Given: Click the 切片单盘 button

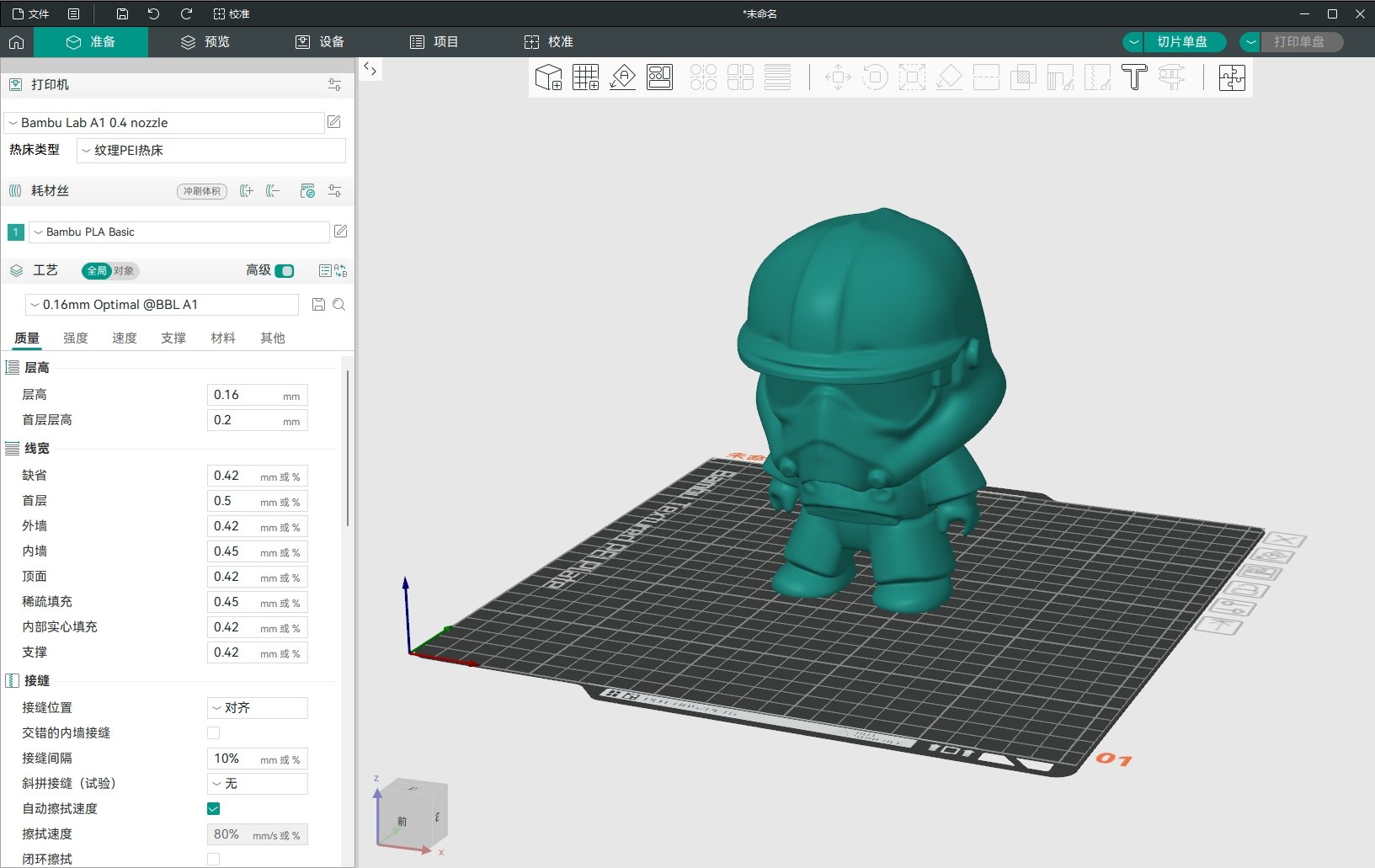Looking at the screenshot, I should (1184, 42).
